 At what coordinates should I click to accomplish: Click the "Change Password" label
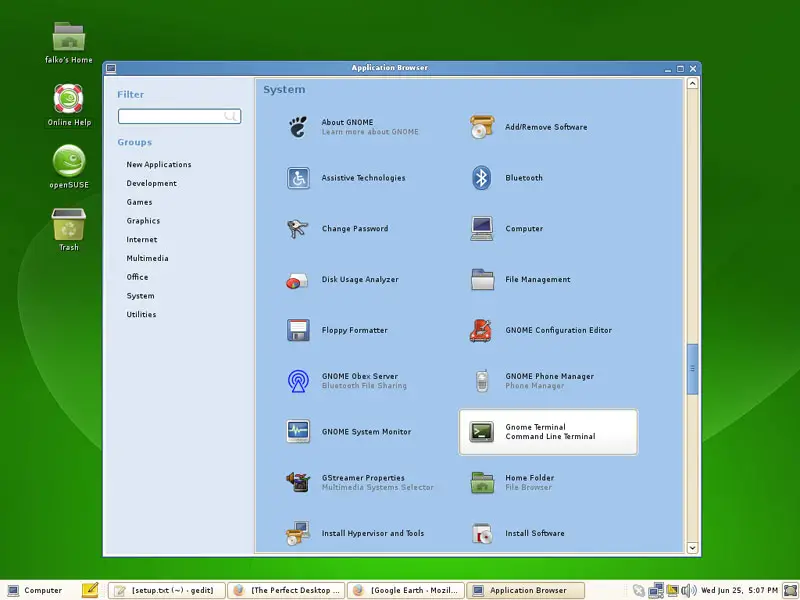click(x=355, y=229)
